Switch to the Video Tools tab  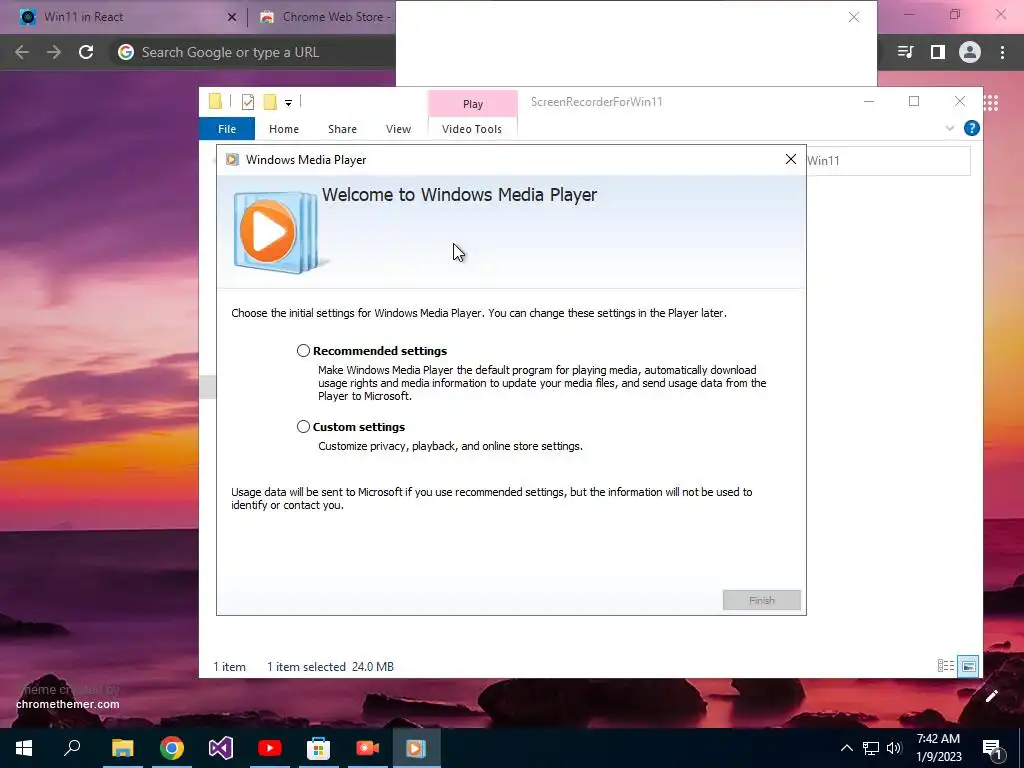coord(472,129)
